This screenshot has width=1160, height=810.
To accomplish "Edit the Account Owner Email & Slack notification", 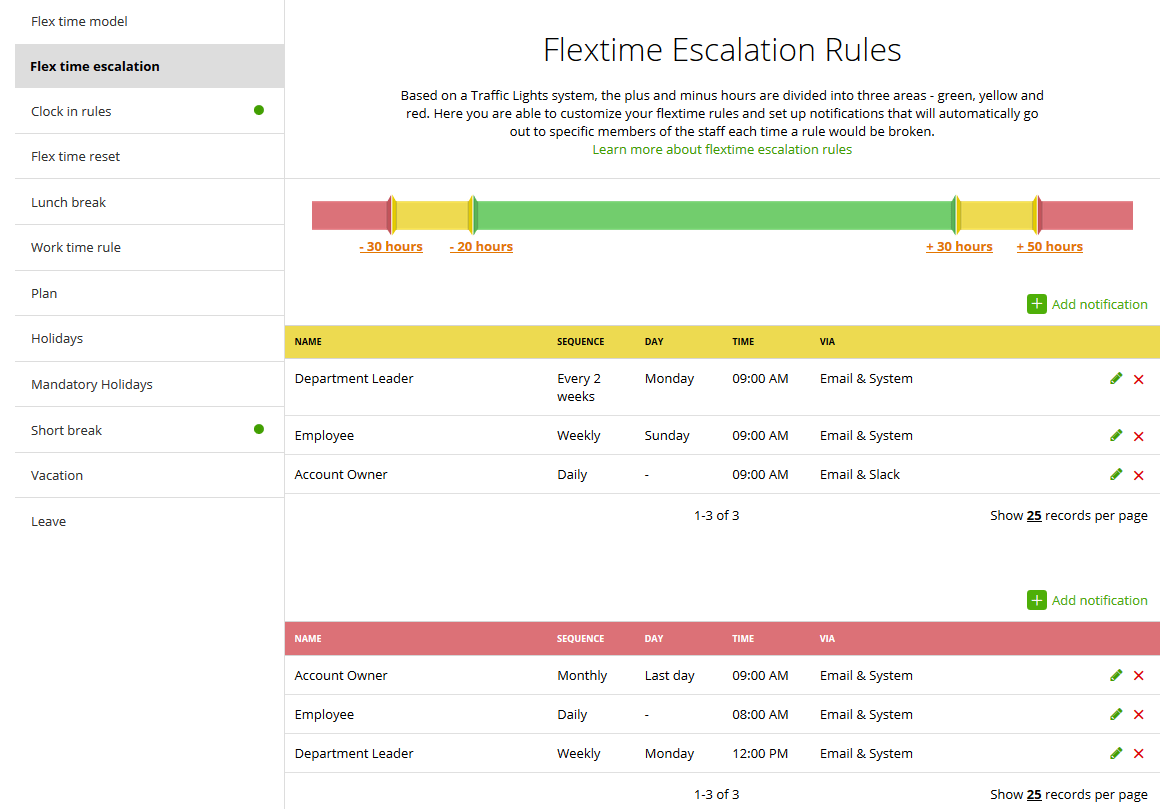I will (1116, 474).
